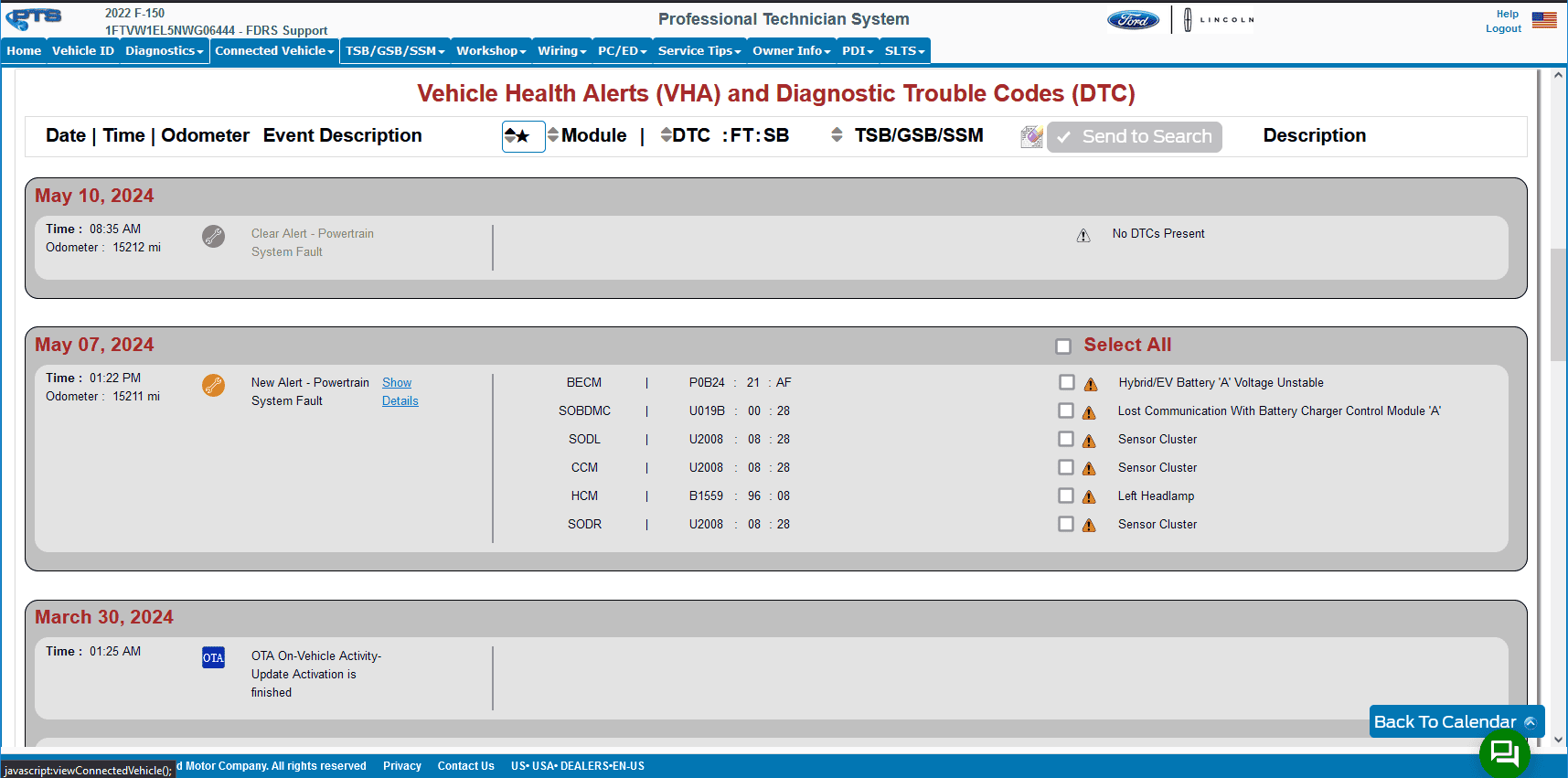Expand the Diagnostics dropdown menu
The height and width of the screenshot is (778, 1568).
pos(164,51)
